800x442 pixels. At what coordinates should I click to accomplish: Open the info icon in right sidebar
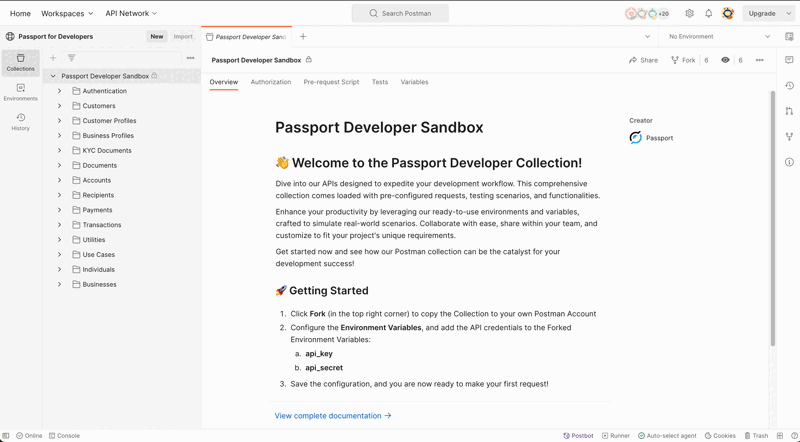click(789, 162)
